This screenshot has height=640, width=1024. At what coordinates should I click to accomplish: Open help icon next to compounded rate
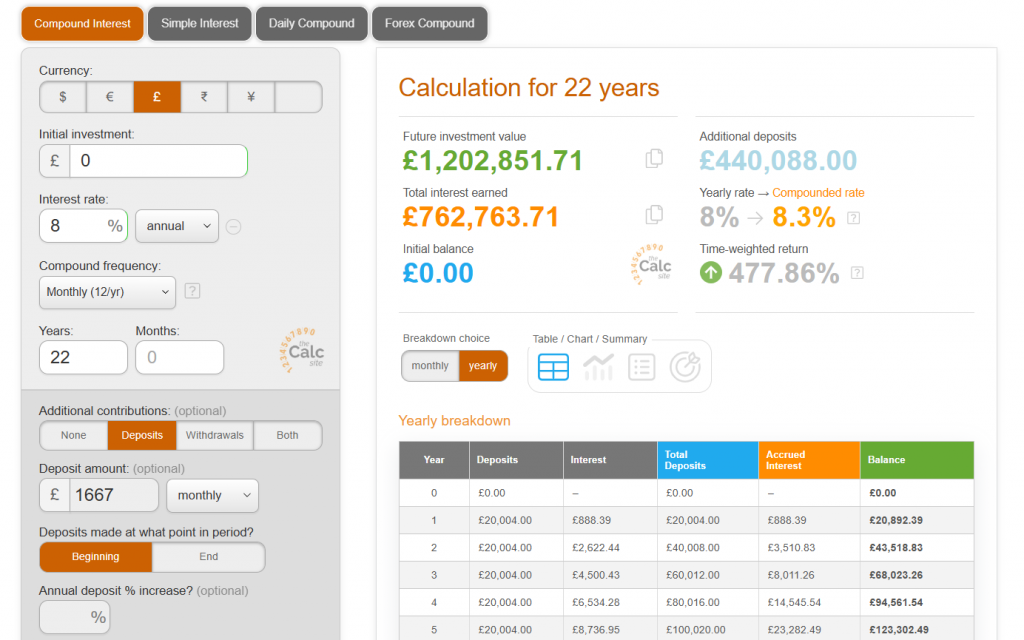(x=855, y=217)
